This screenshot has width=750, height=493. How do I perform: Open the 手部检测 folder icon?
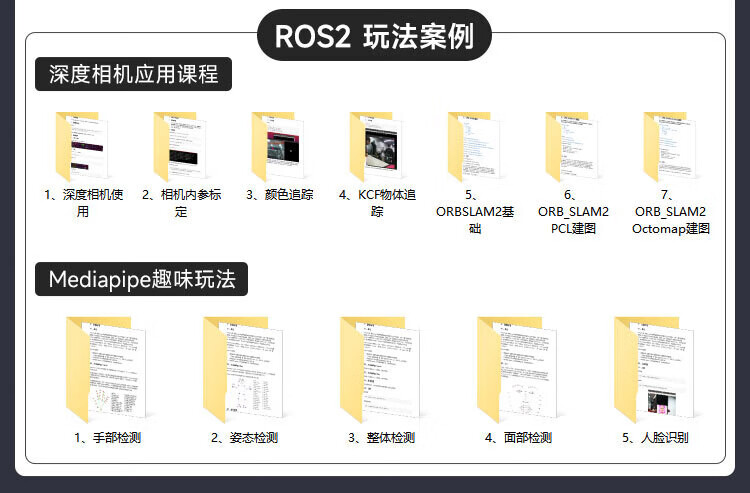[106, 370]
